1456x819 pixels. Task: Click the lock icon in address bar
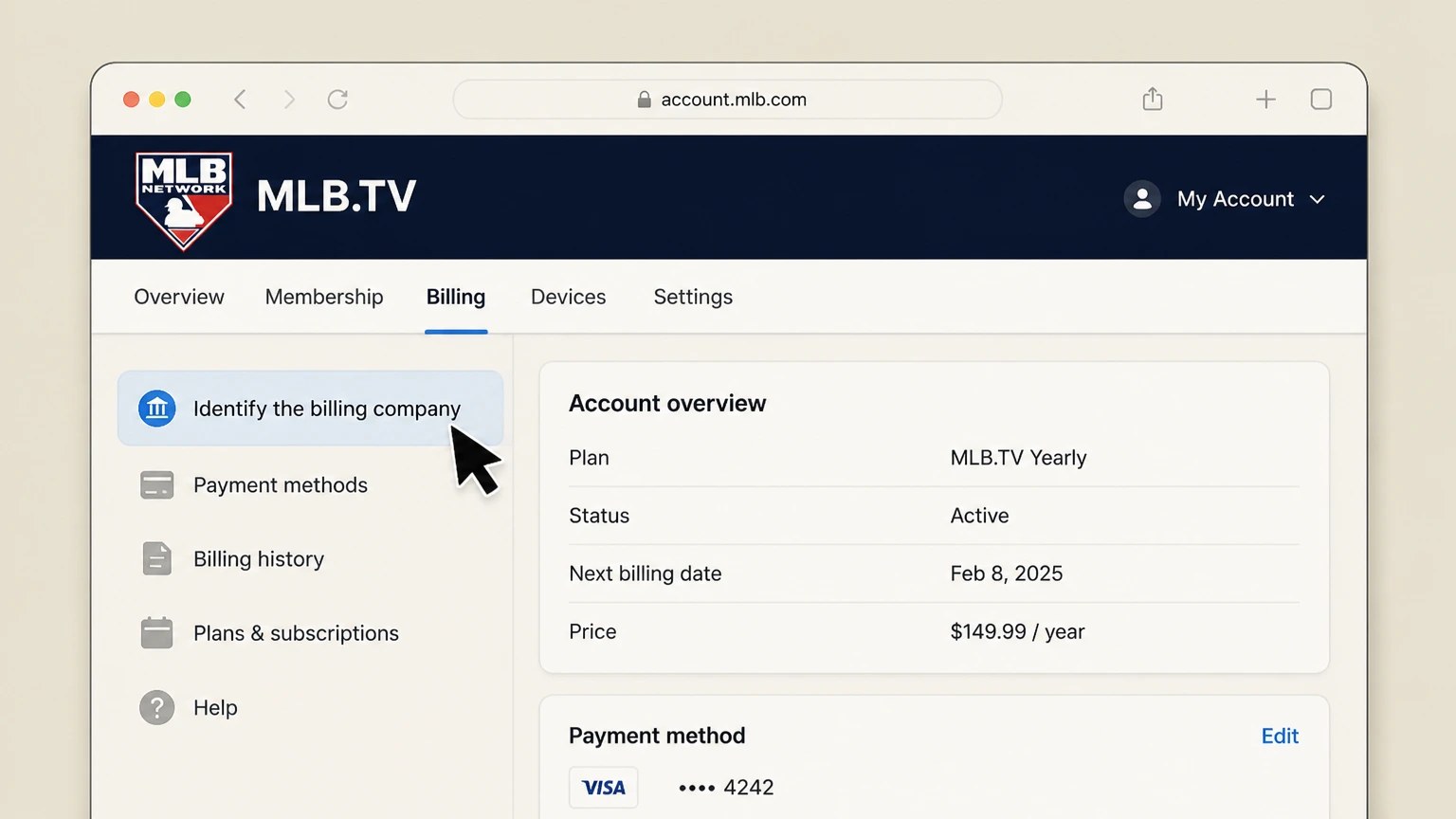[x=645, y=100]
